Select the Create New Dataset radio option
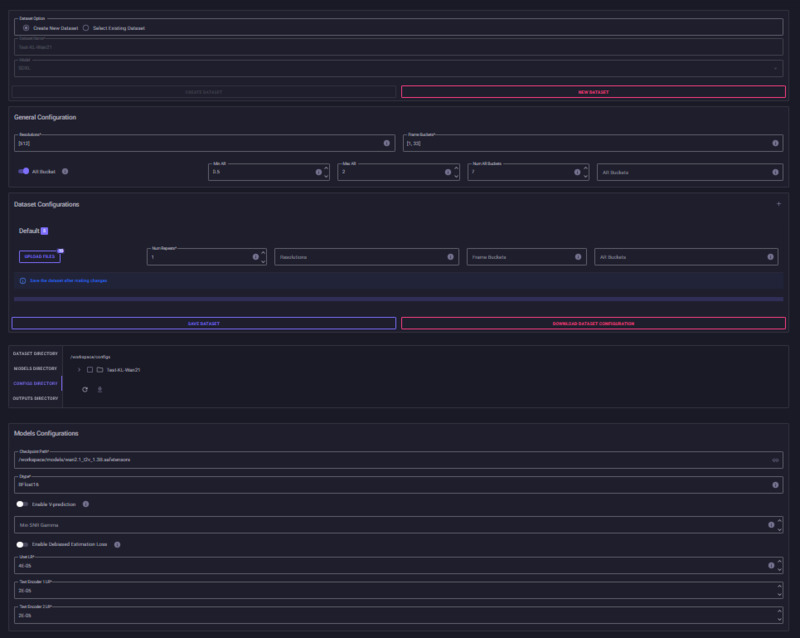Screen dimensions: 800x638 pos(25,28)
